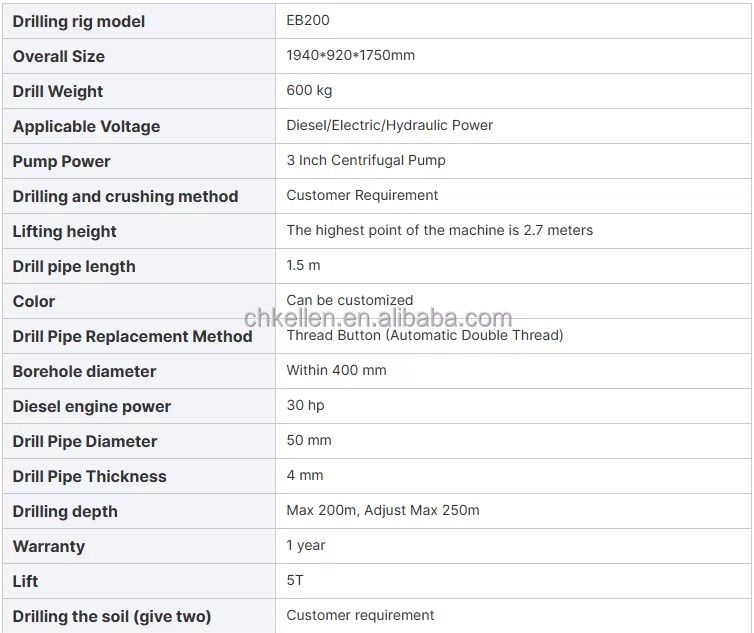Click the chkellen.en.alibaba.com watermark
The image size is (754, 633).
pyautogui.click(x=378, y=318)
